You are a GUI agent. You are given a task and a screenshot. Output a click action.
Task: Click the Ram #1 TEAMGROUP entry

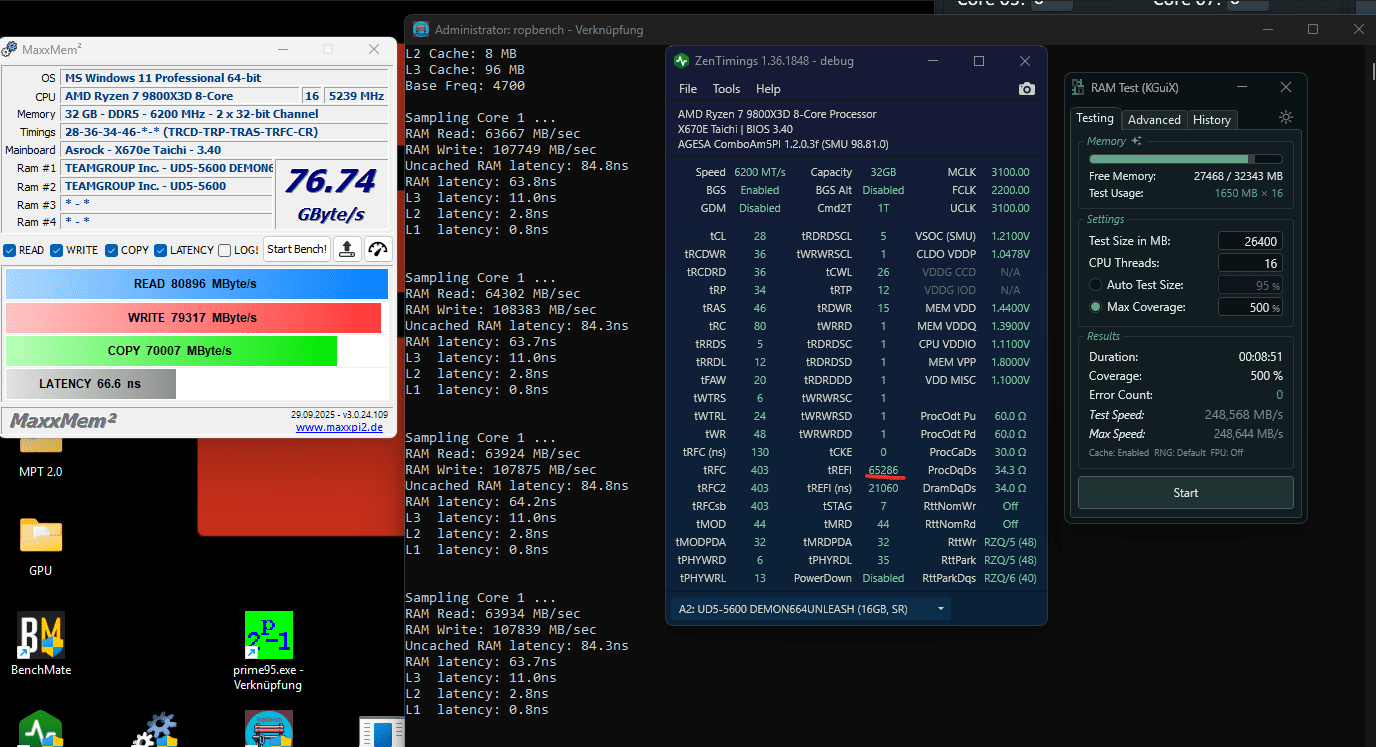(168, 168)
